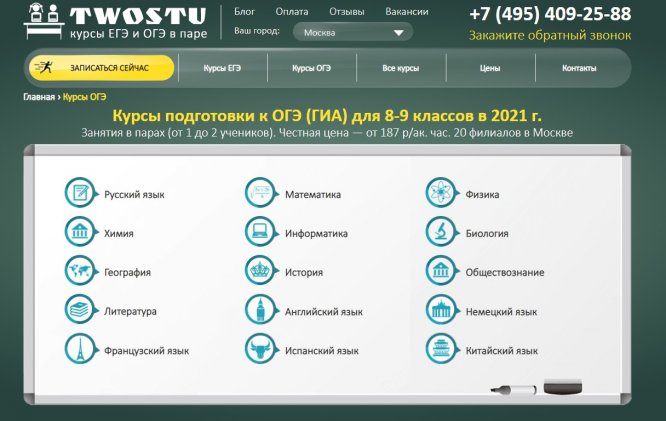Open the Химия icon
The height and width of the screenshot is (421, 666).
80,232
